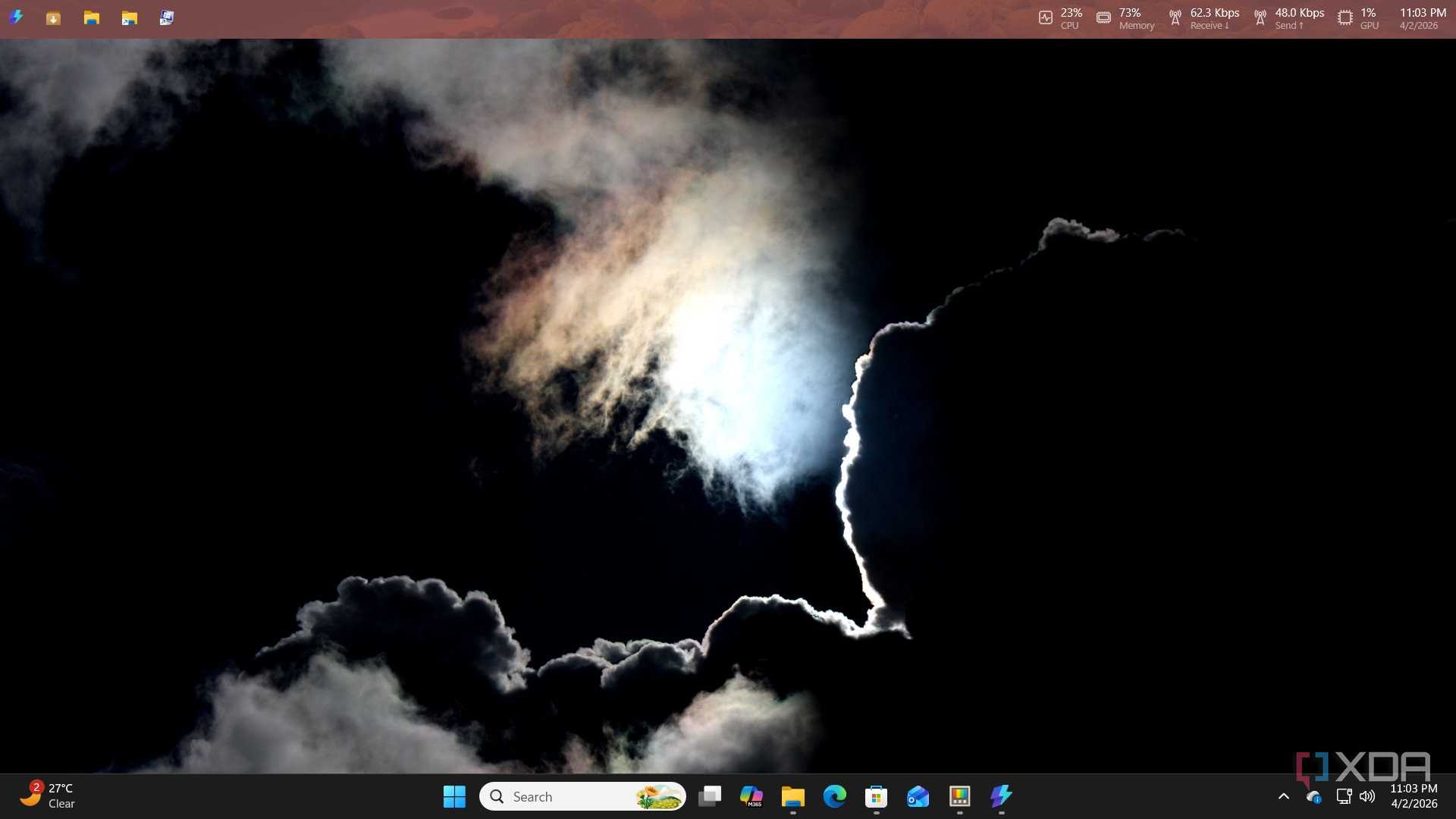Switch to the colorful bars app on taskbar
Viewport: 1456px width, 819px height.
point(960,796)
